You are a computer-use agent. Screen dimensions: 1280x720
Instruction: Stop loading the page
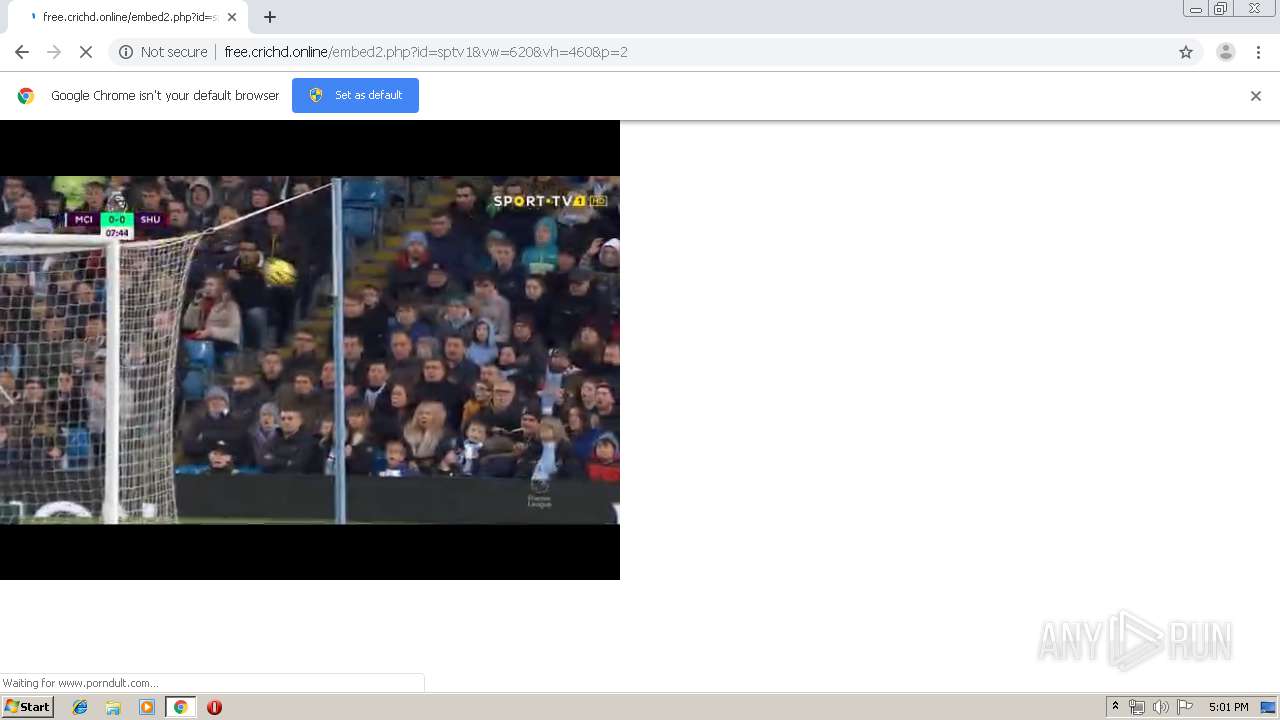86,52
